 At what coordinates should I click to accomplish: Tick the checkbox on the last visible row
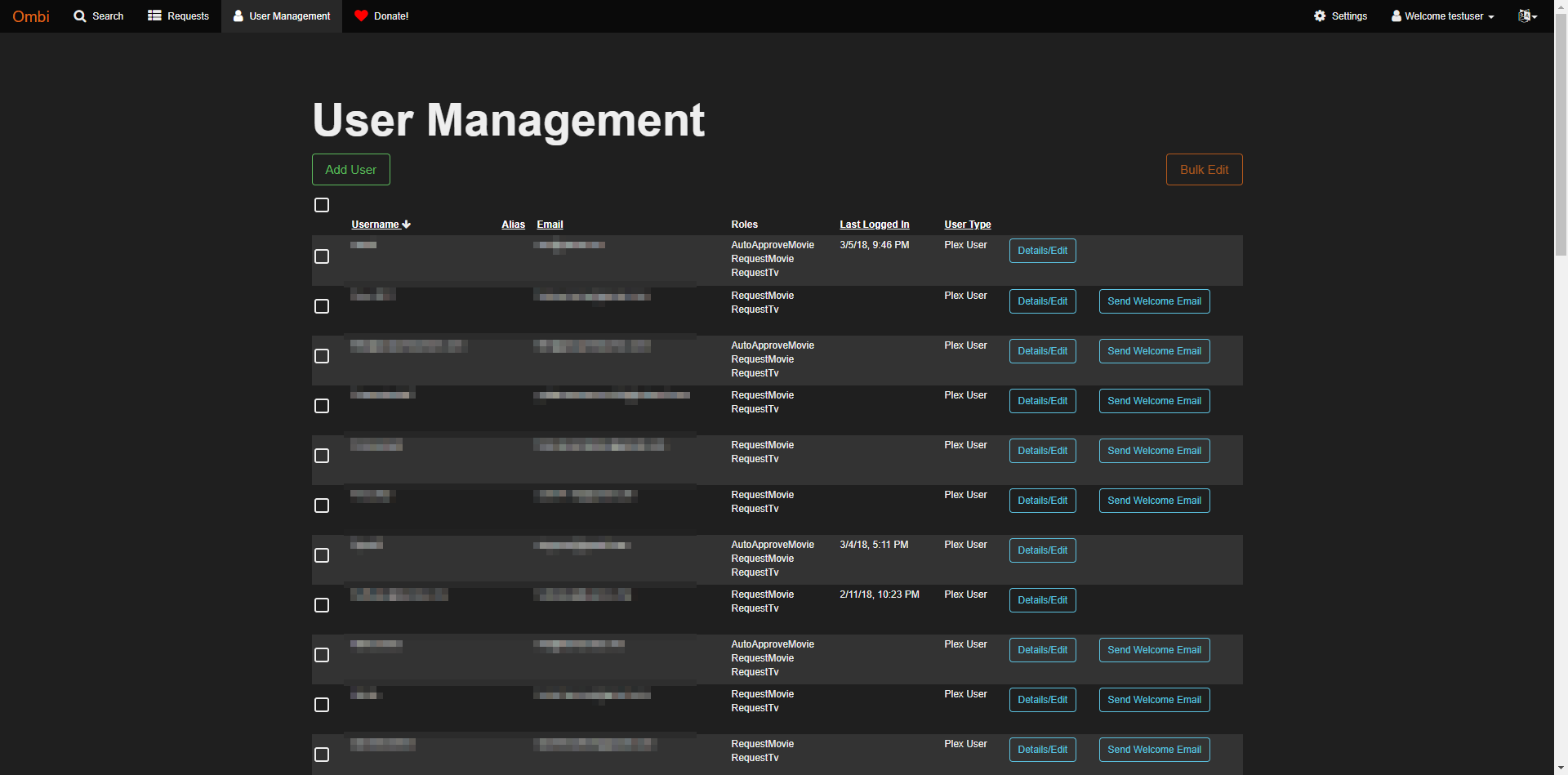point(322,755)
